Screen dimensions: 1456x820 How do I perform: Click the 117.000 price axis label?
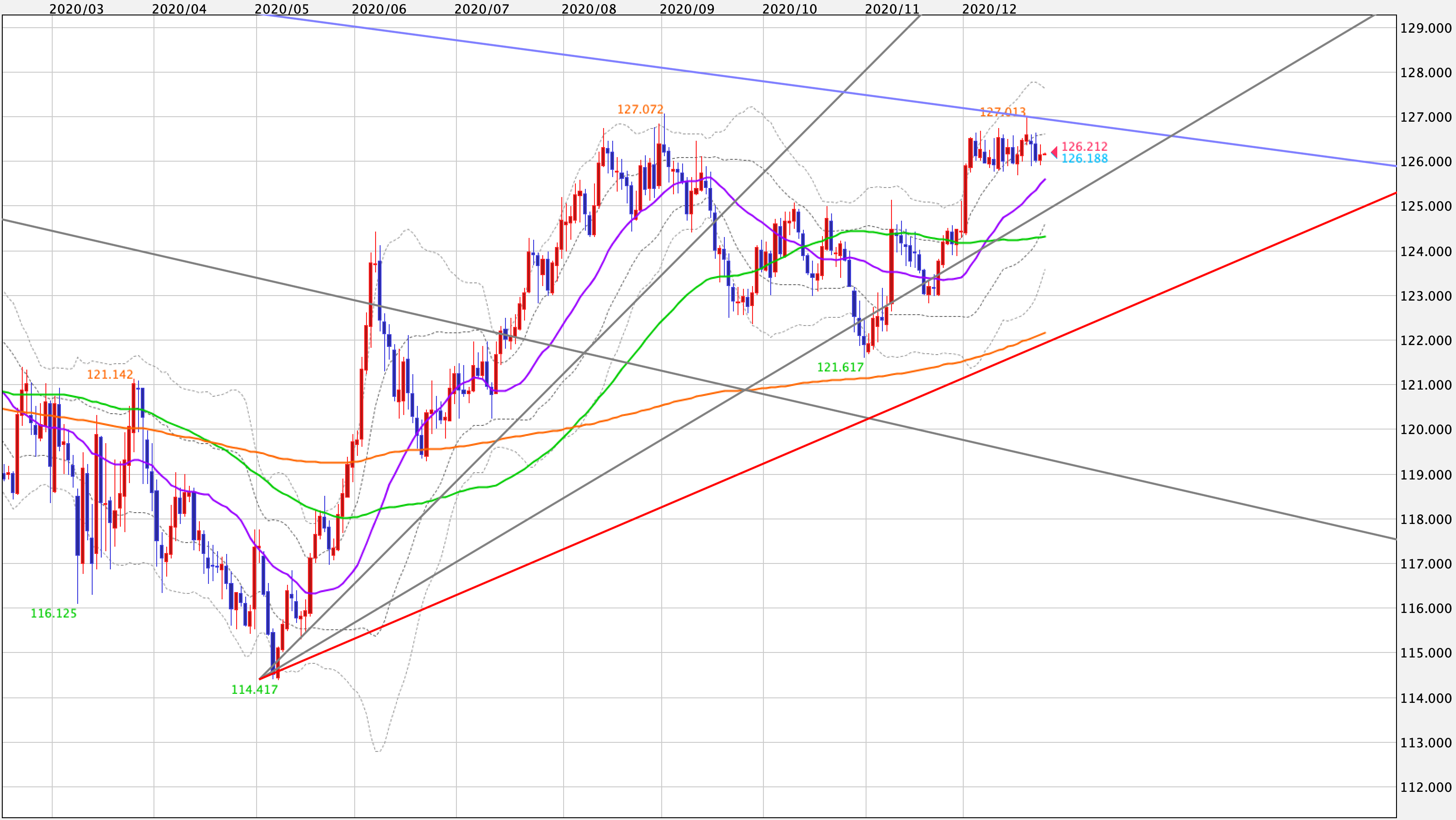[x=1426, y=564]
